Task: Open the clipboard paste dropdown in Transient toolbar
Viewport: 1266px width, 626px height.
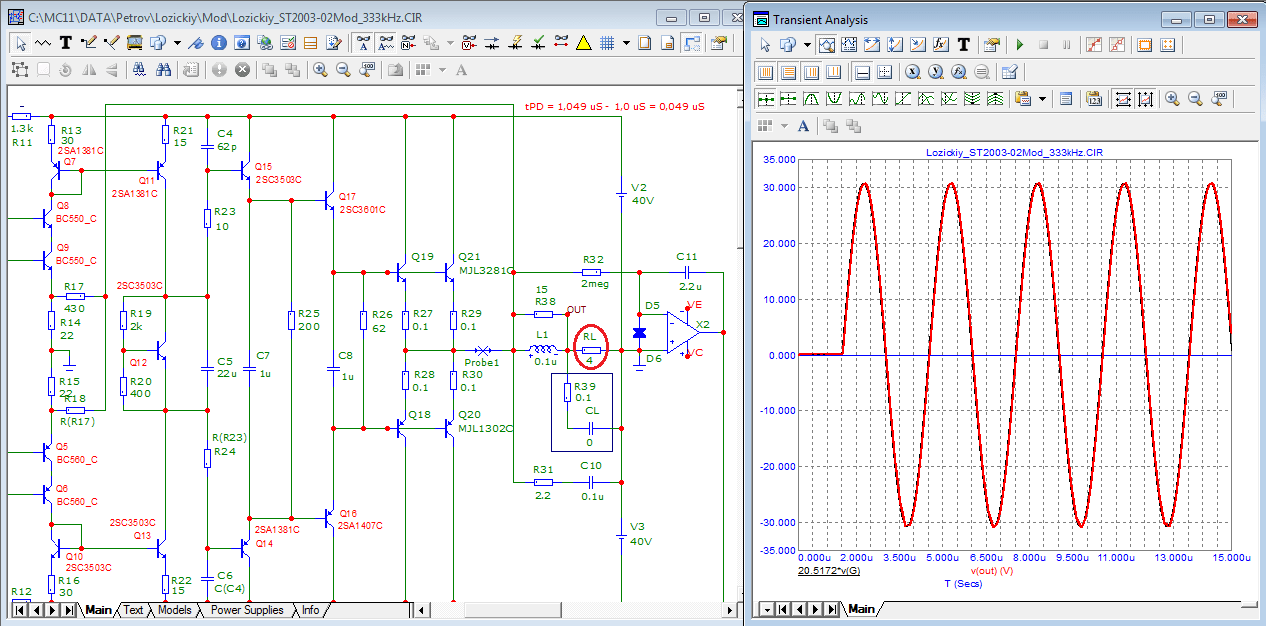Action: pyautogui.click(x=1042, y=98)
